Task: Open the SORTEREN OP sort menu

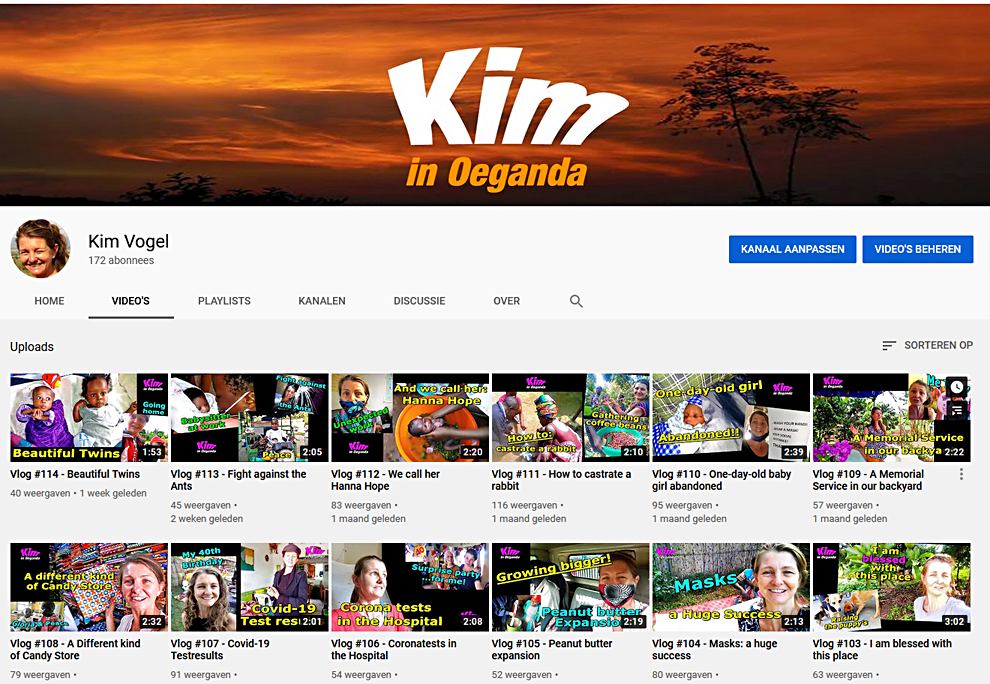Action: tap(927, 345)
